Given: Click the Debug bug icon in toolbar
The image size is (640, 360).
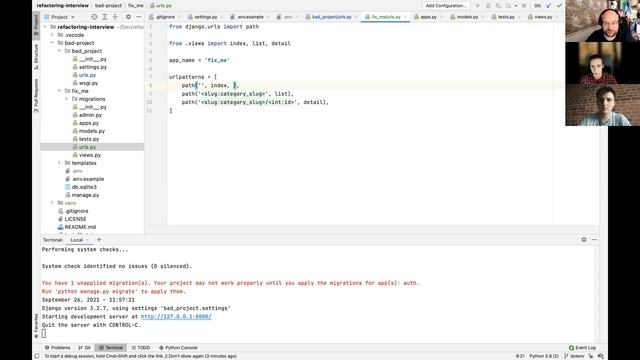Looking at the screenshot, I should pos(488,6).
